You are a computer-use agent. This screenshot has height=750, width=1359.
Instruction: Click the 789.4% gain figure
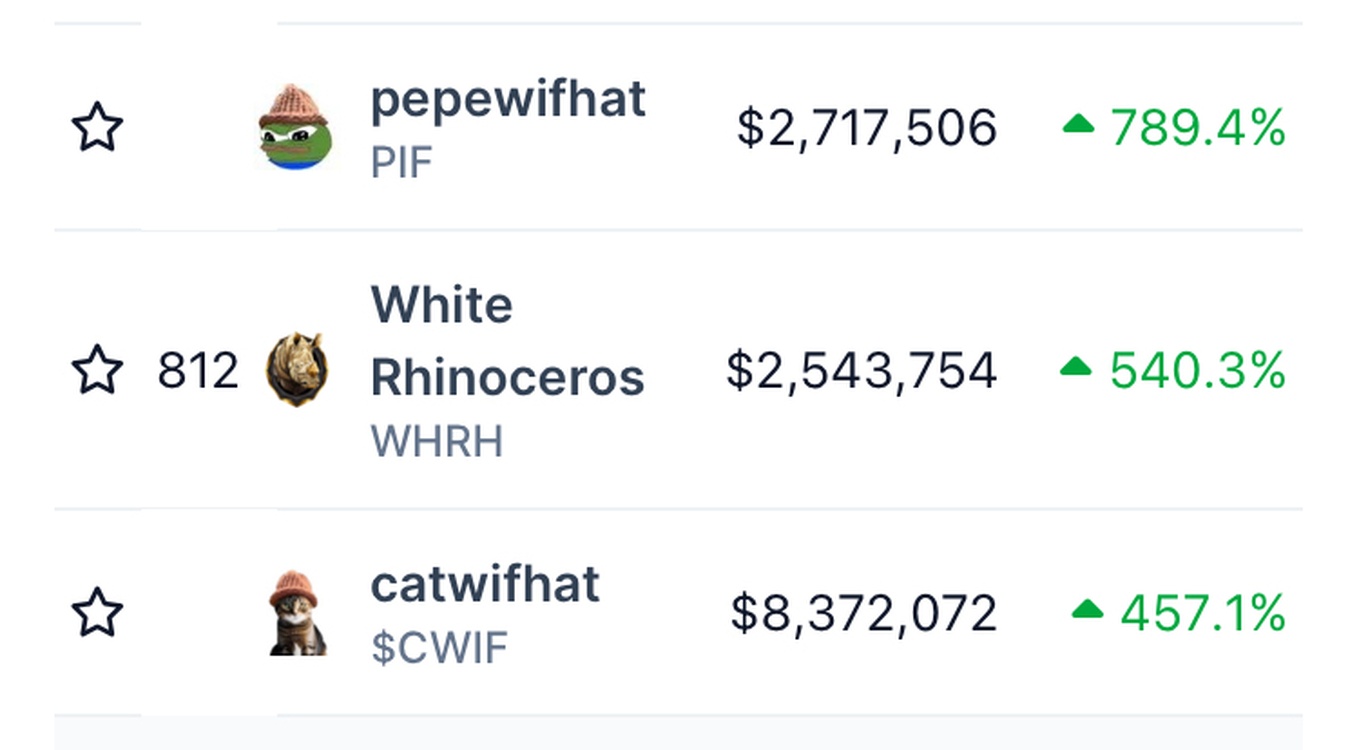tap(1198, 129)
